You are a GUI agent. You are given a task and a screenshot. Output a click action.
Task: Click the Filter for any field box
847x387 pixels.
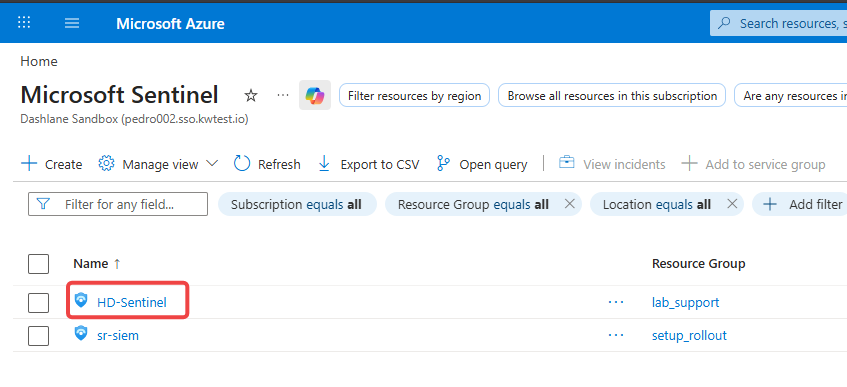[118, 204]
